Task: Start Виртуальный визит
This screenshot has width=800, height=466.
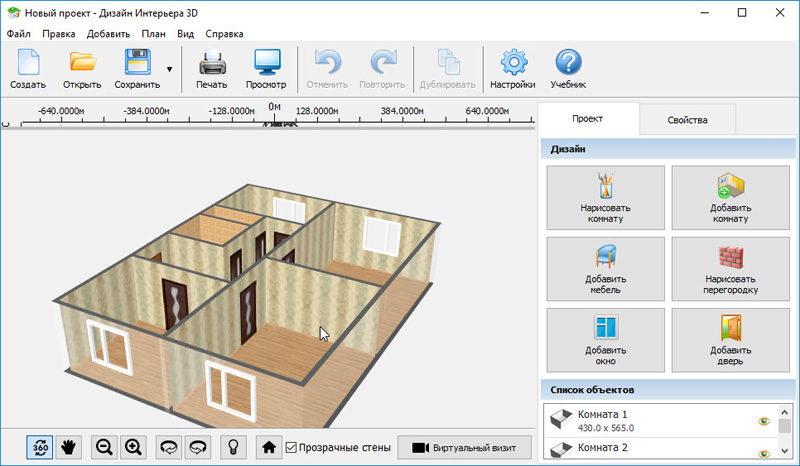Action: coord(464,448)
